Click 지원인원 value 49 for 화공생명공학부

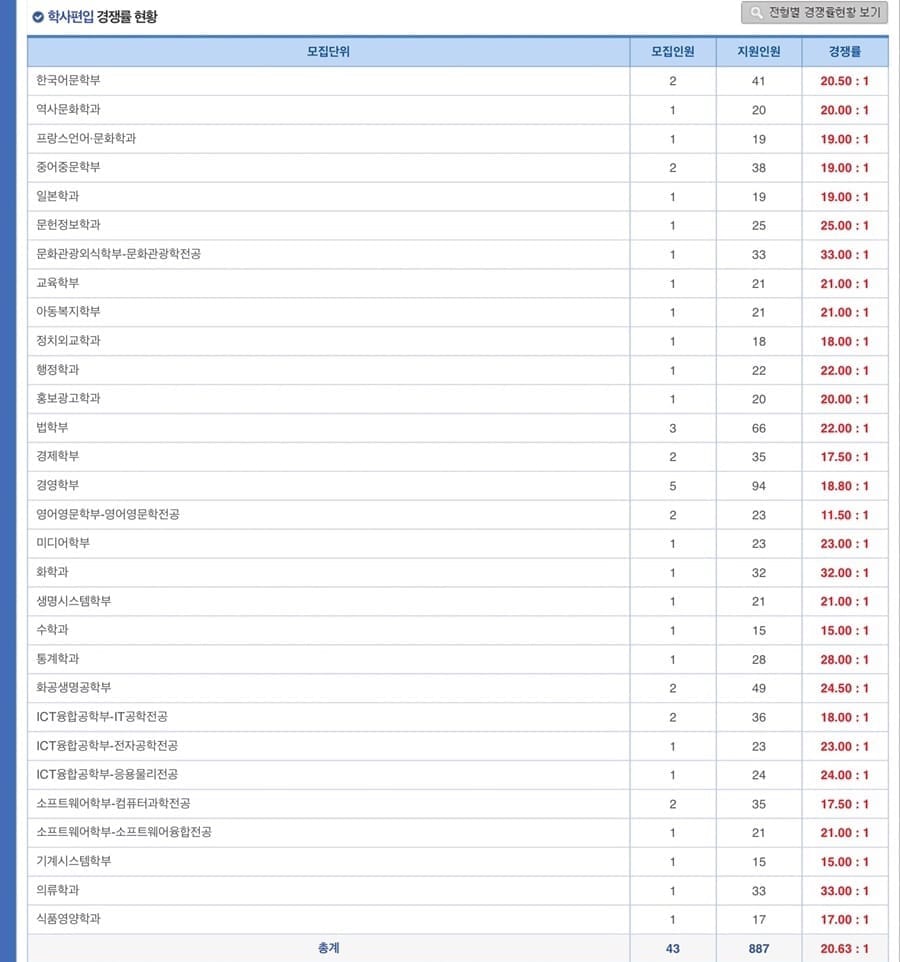[x=758, y=688]
